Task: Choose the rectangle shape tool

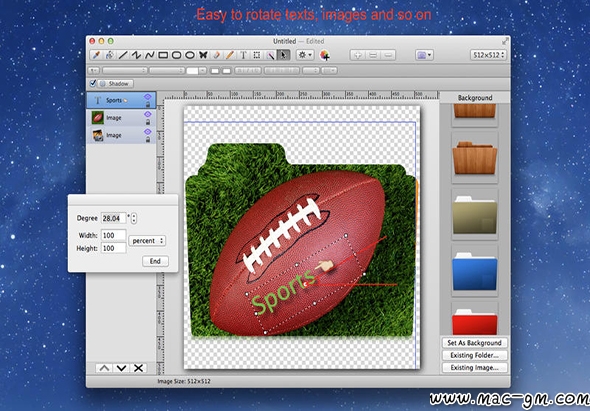Action: click(x=163, y=55)
